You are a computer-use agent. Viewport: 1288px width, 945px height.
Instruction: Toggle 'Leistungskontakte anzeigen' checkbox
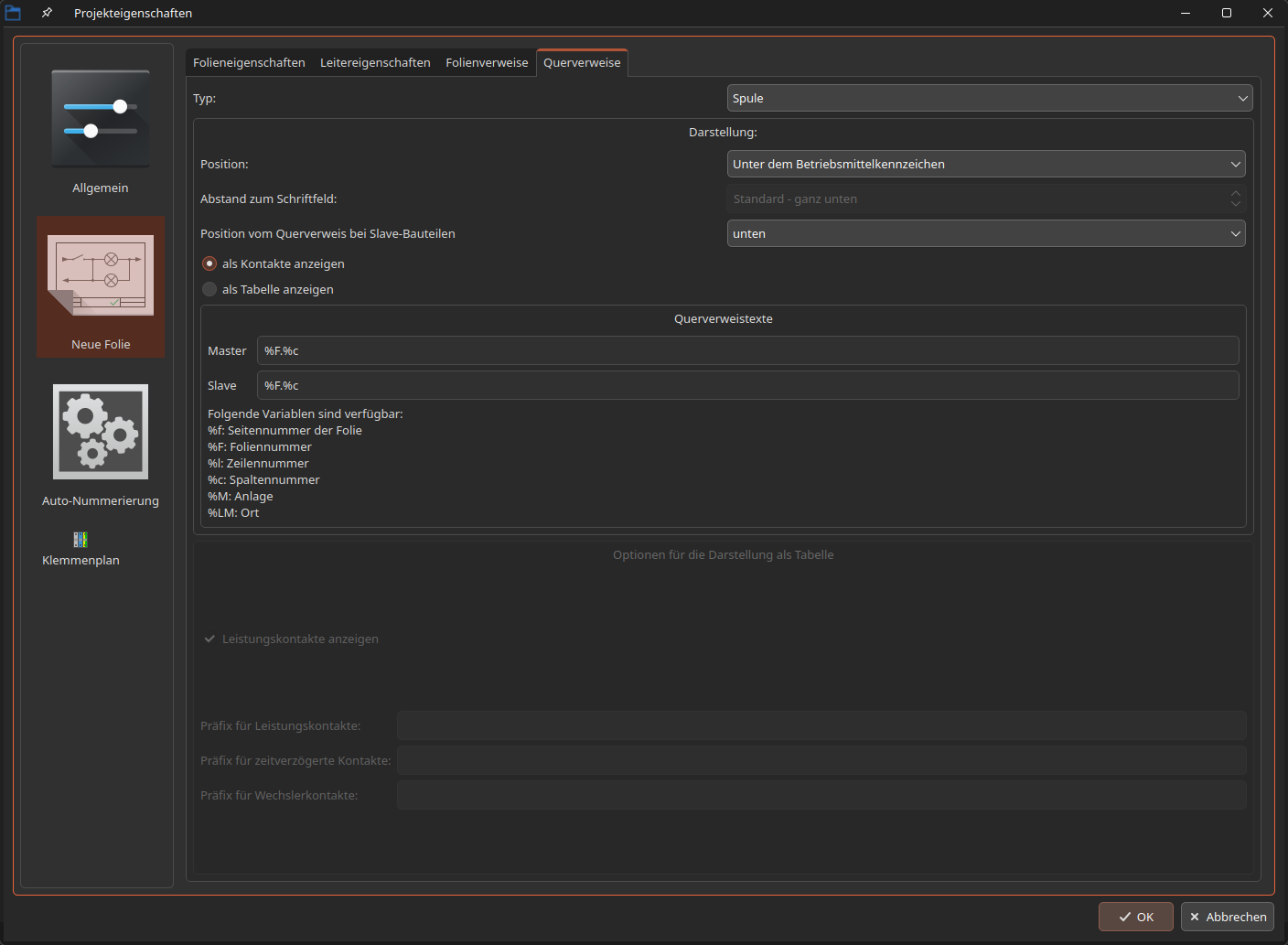tap(209, 639)
